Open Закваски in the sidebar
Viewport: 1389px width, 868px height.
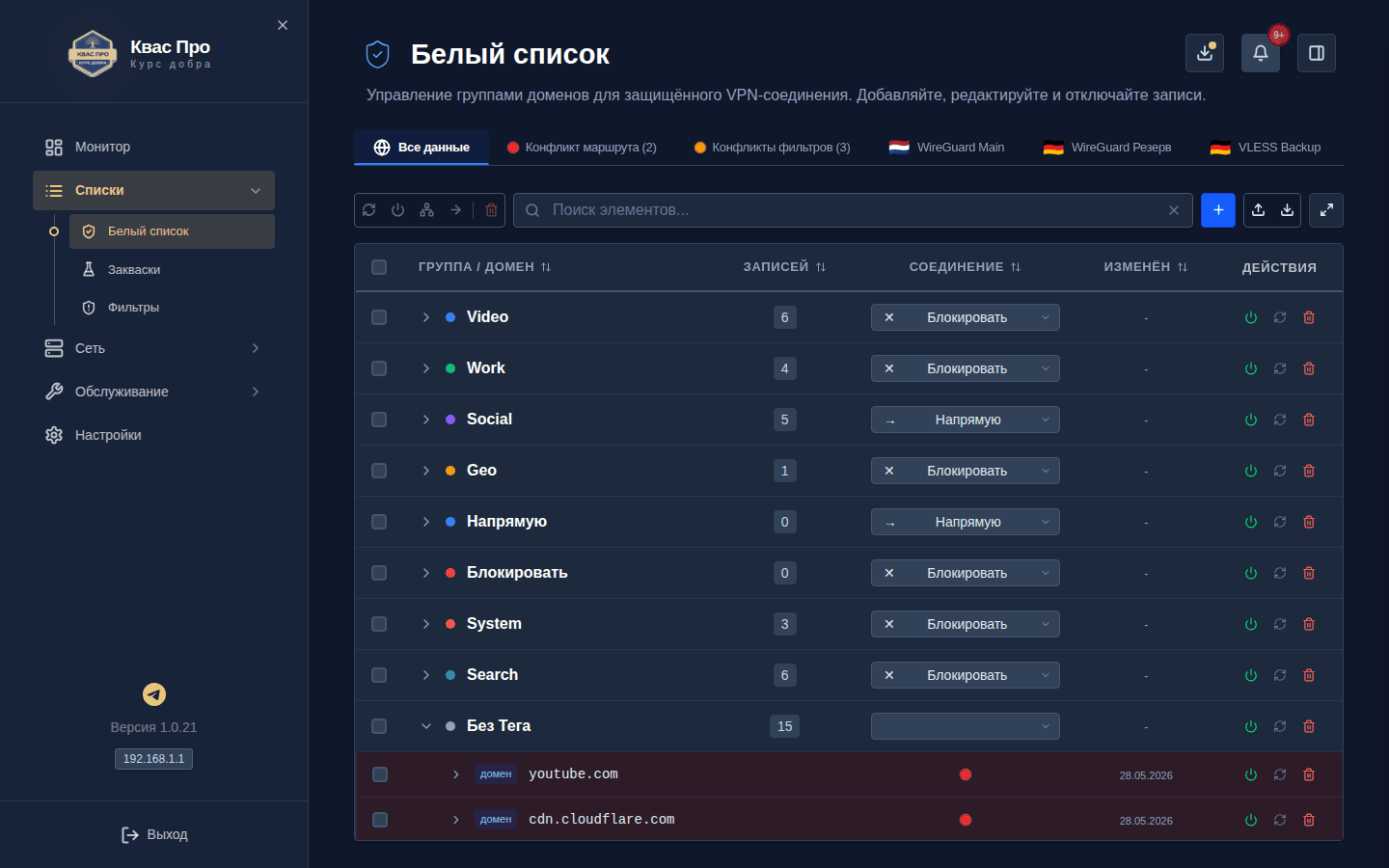click(x=172, y=270)
